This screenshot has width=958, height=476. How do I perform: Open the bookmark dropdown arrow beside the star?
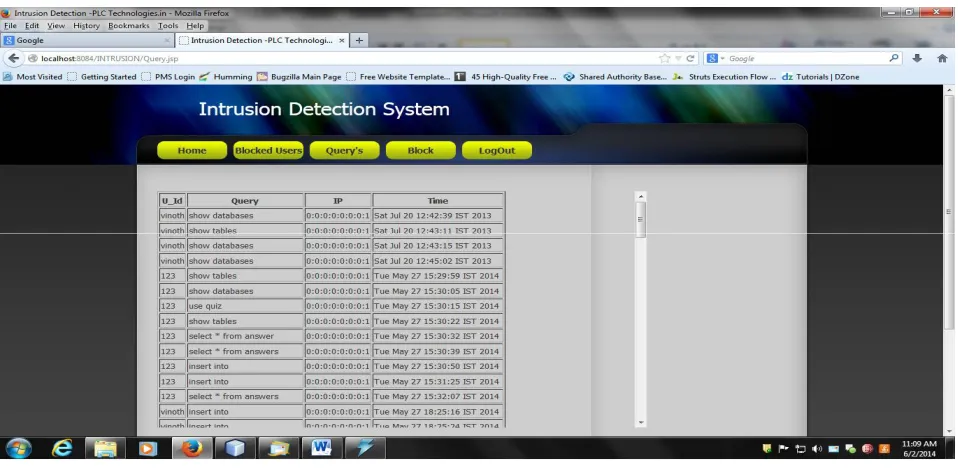click(678, 59)
